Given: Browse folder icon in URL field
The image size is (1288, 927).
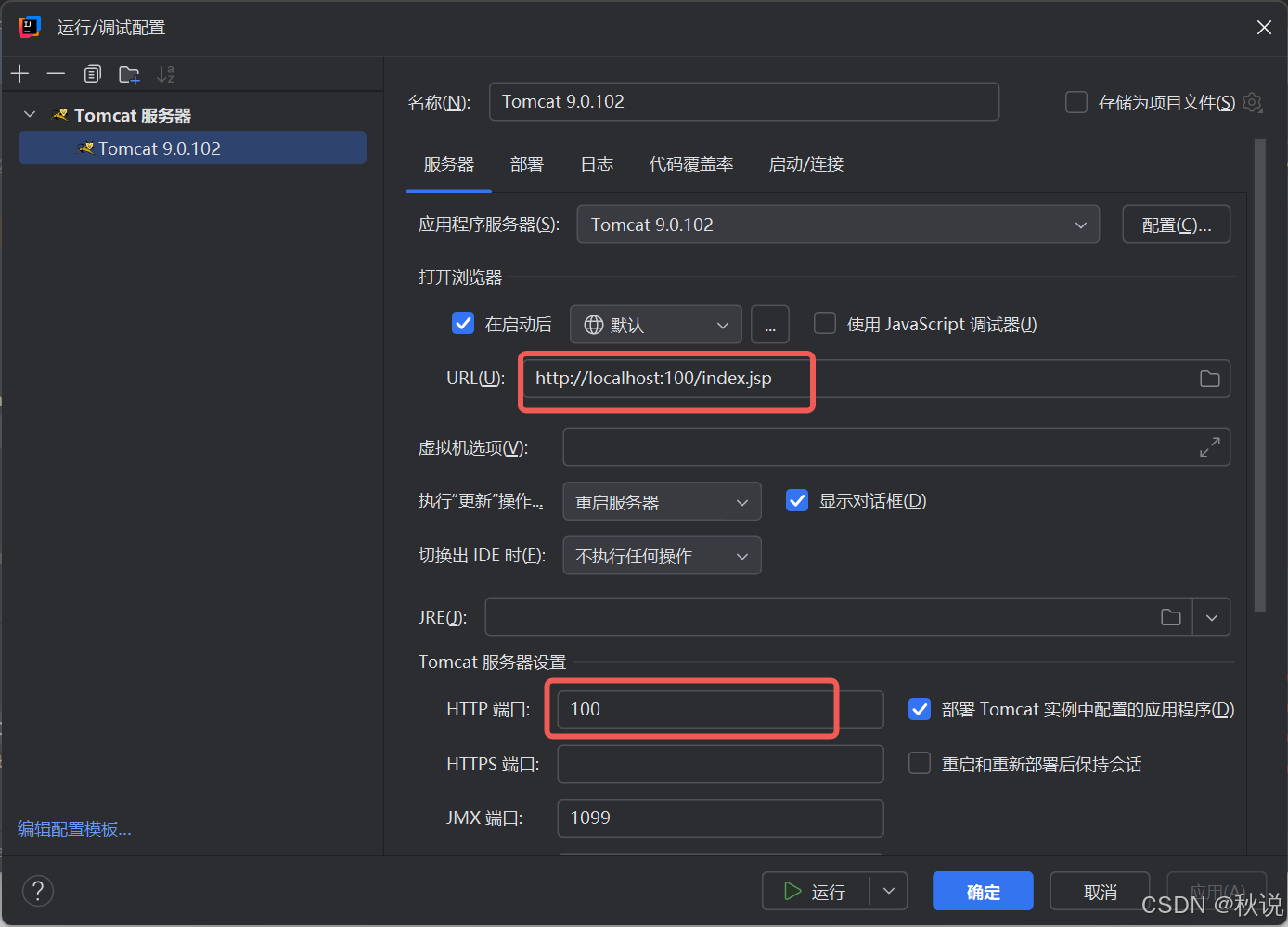Looking at the screenshot, I should click(x=1209, y=379).
